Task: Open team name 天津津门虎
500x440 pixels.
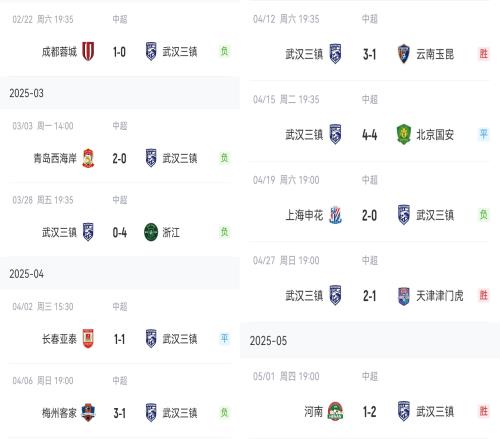Action: pos(440,296)
